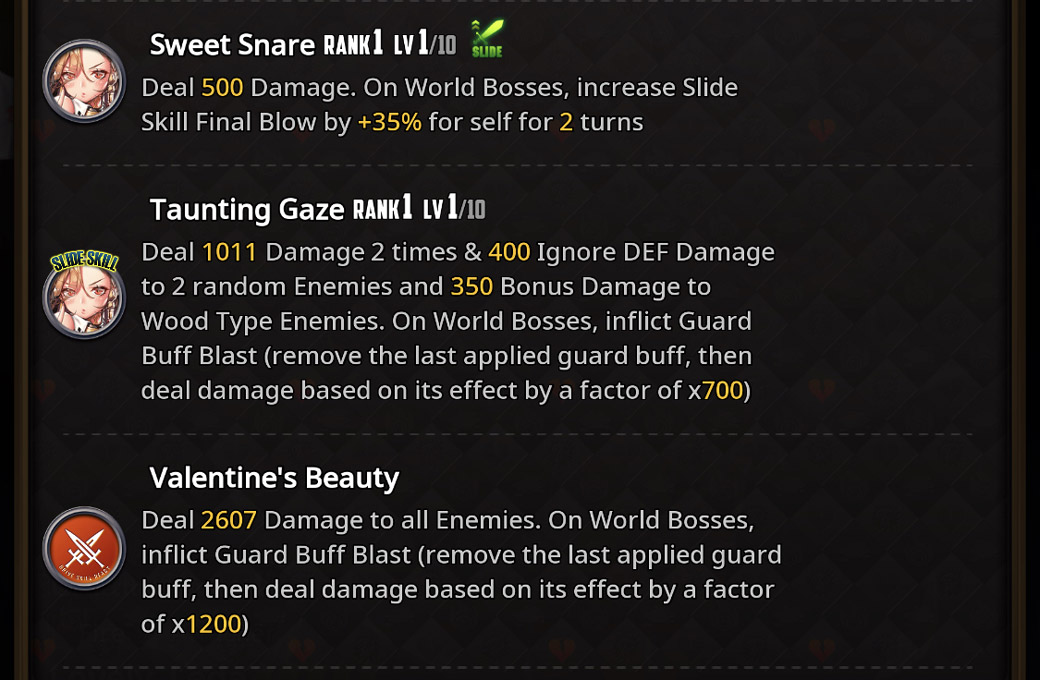Tap the Slide Skill badge above portrait
The height and width of the screenshot is (680, 1040).
[84, 261]
